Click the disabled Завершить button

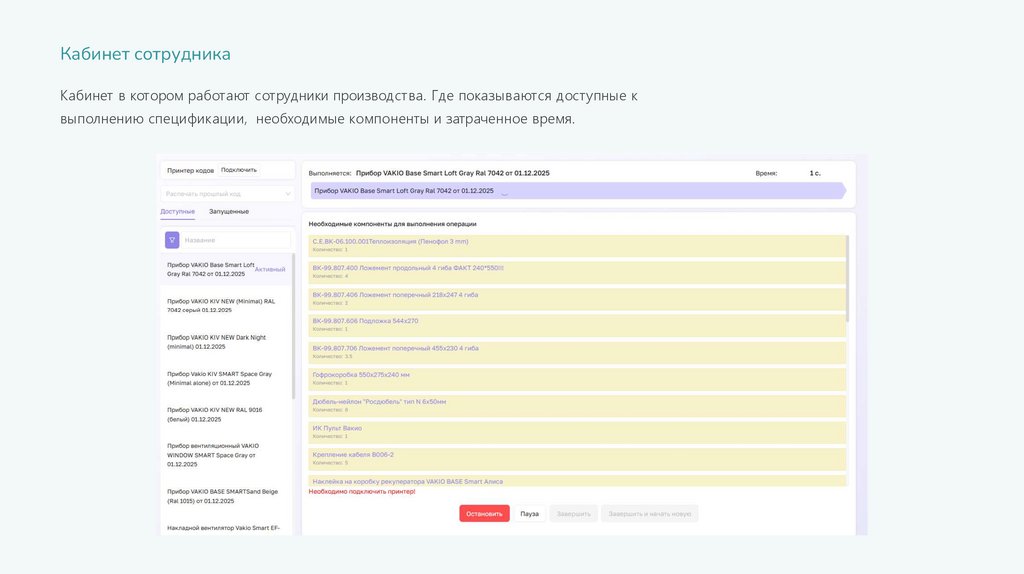click(x=573, y=514)
